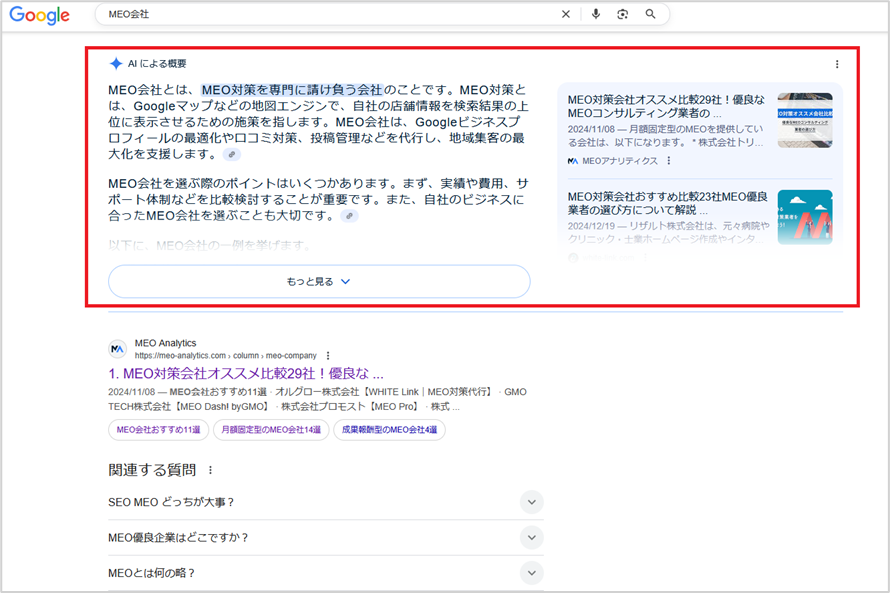Open source link chip after first paragraph
This screenshot has height=593, width=890.
pos(232,154)
